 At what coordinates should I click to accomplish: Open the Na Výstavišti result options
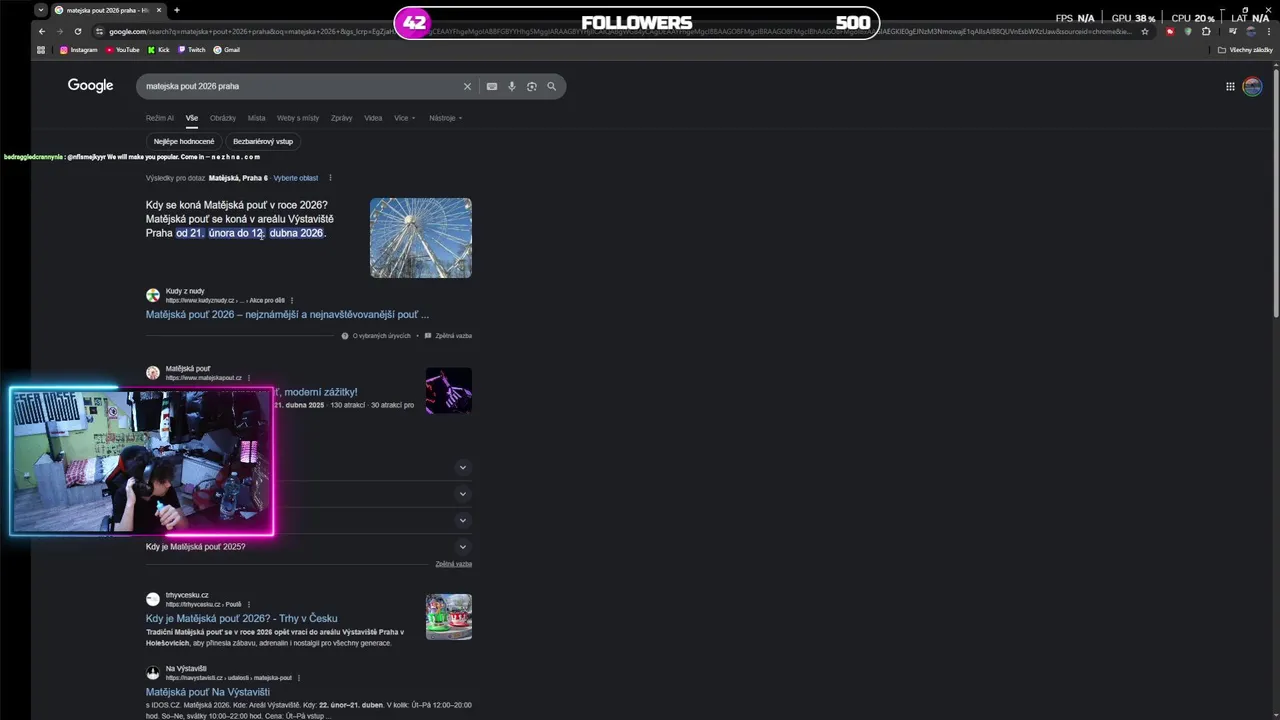point(298,678)
